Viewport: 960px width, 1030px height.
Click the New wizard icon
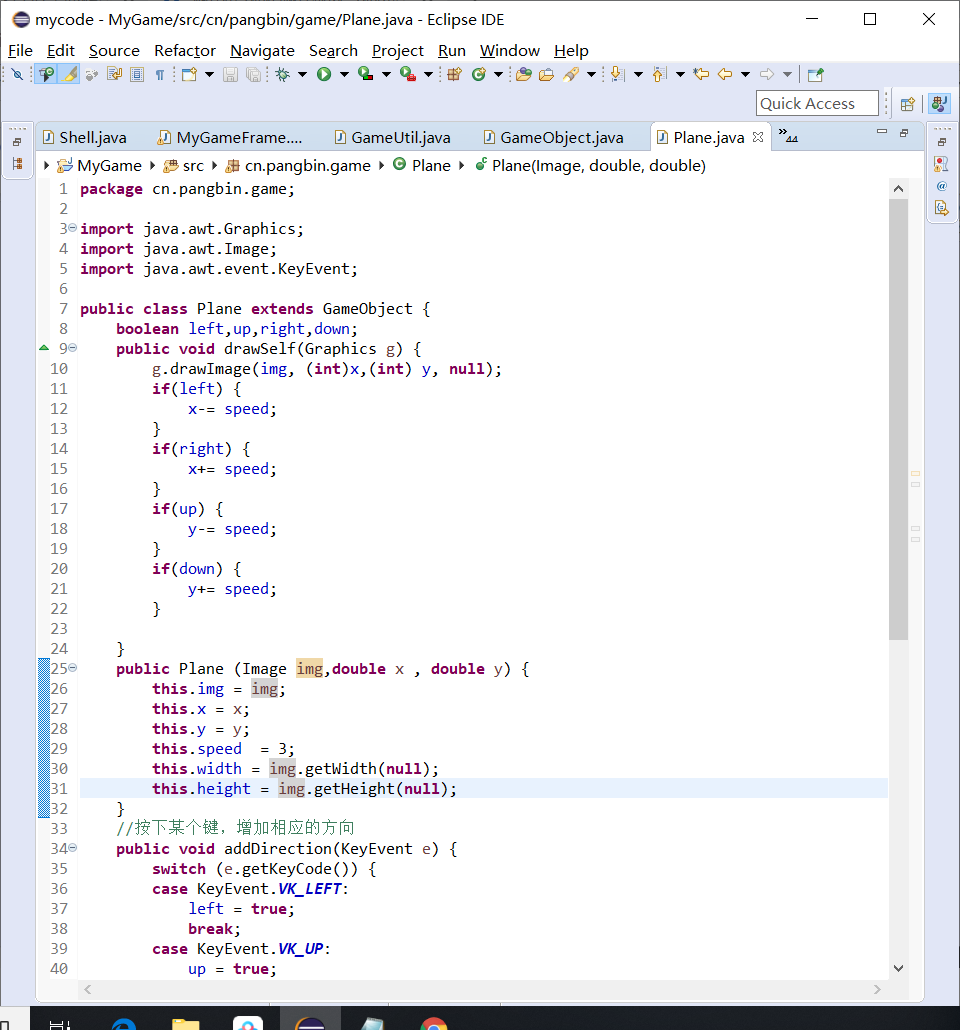(x=189, y=74)
